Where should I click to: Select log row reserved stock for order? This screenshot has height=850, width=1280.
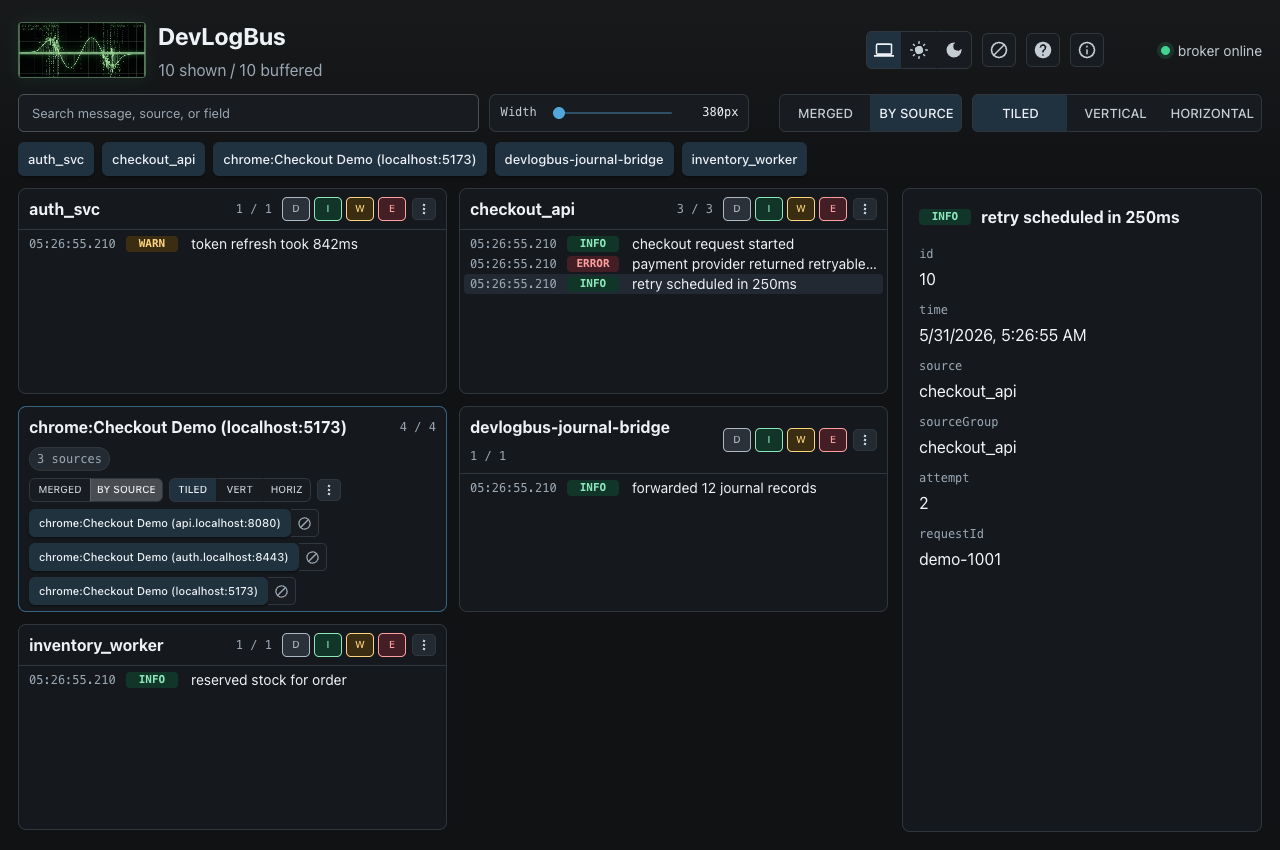click(x=232, y=680)
